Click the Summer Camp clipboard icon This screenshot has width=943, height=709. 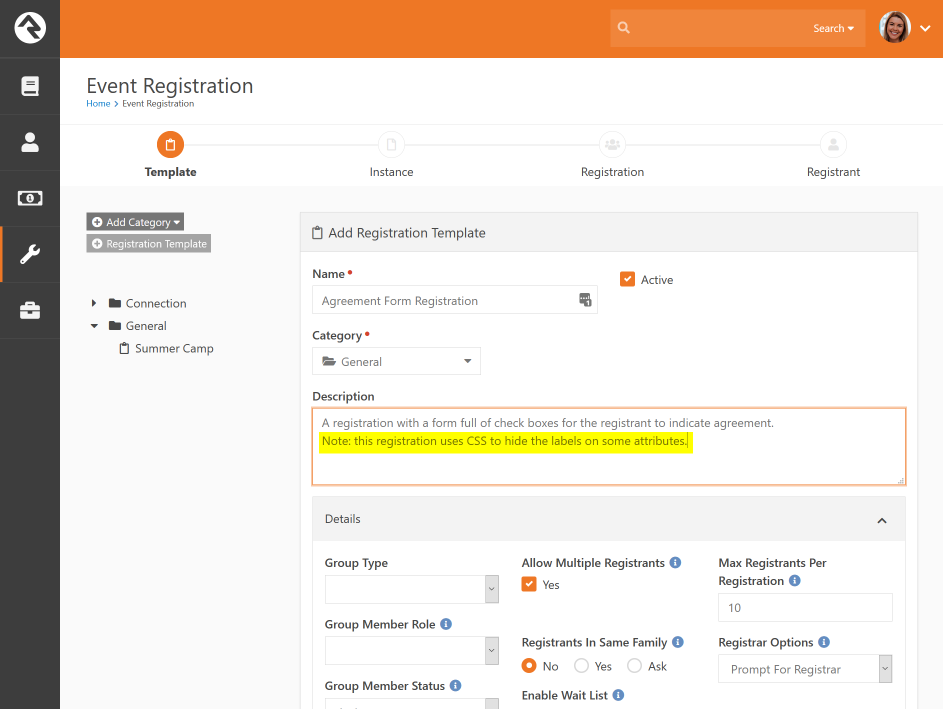pyautogui.click(x=124, y=348)
